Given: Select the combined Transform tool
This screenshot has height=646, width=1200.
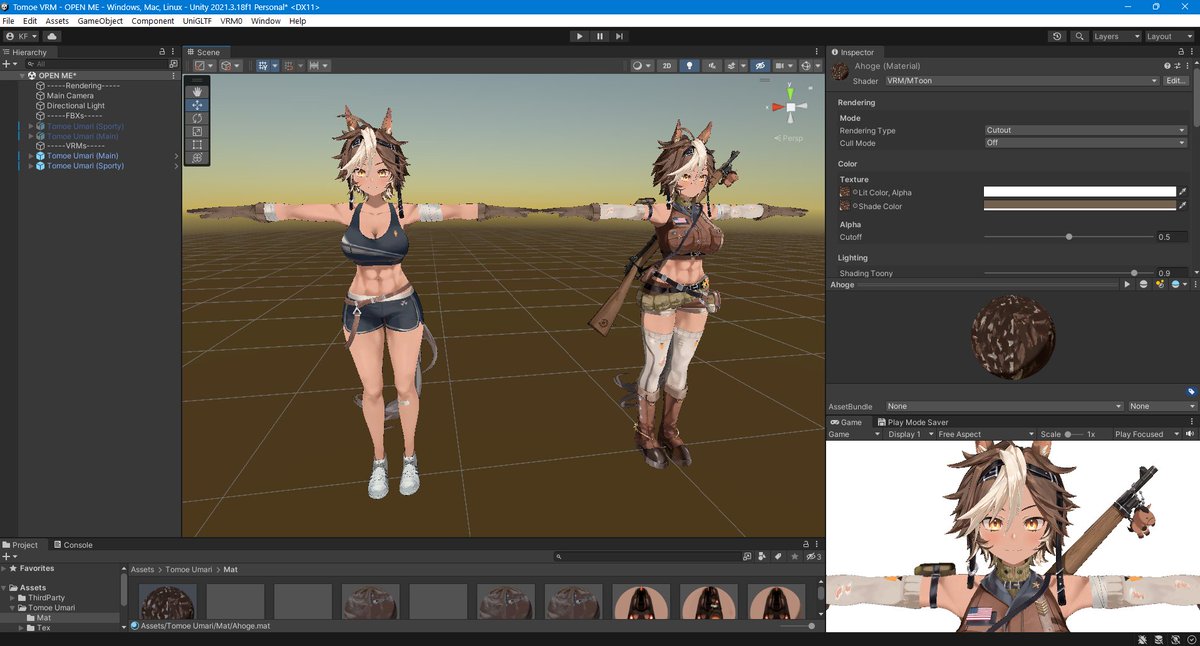Looking at the screenshot, I should pos(197,157).
